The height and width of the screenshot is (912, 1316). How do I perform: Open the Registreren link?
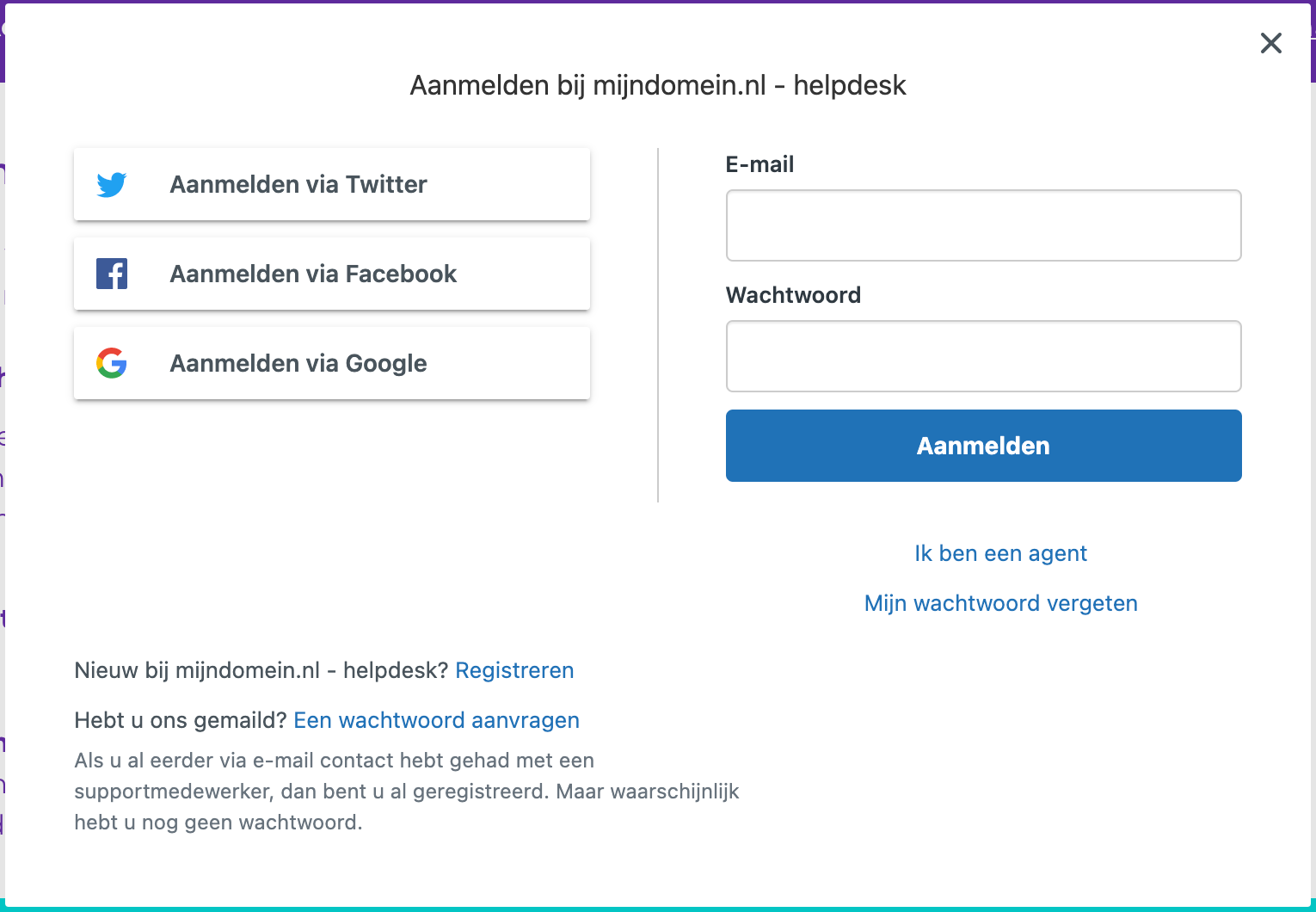(x=514, y=670)
